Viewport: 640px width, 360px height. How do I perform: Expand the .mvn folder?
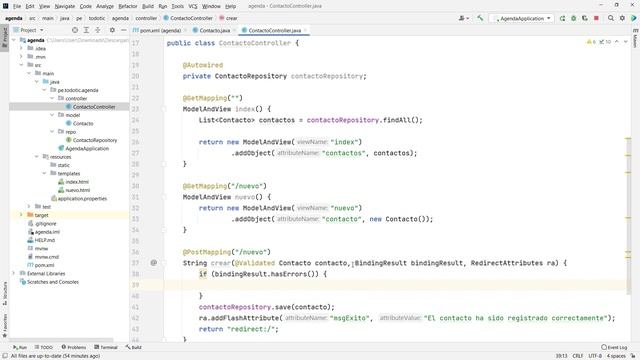point(22,57)
